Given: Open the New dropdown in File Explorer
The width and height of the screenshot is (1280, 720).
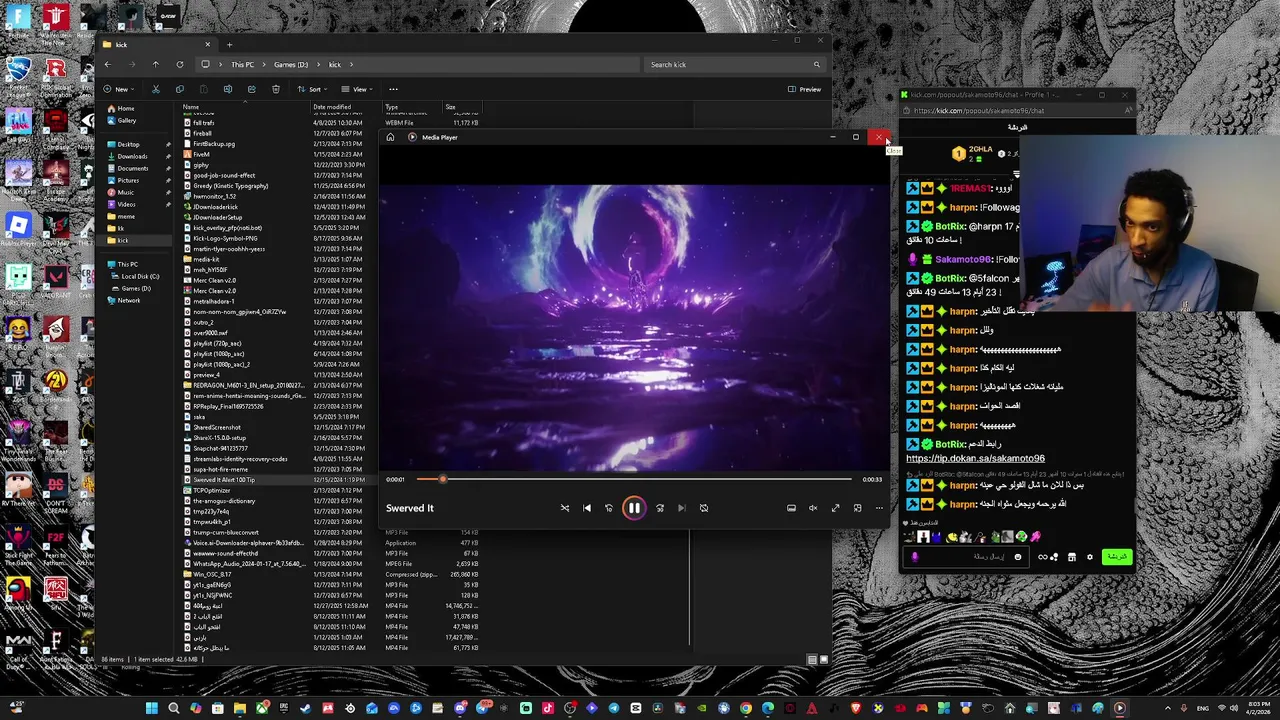Looking at the screenshot, I should 117,89.
